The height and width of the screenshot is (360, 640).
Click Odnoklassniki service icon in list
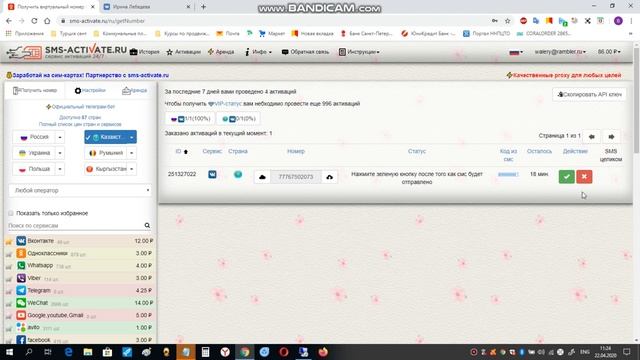pyautogui.click(x=21, y=253)
